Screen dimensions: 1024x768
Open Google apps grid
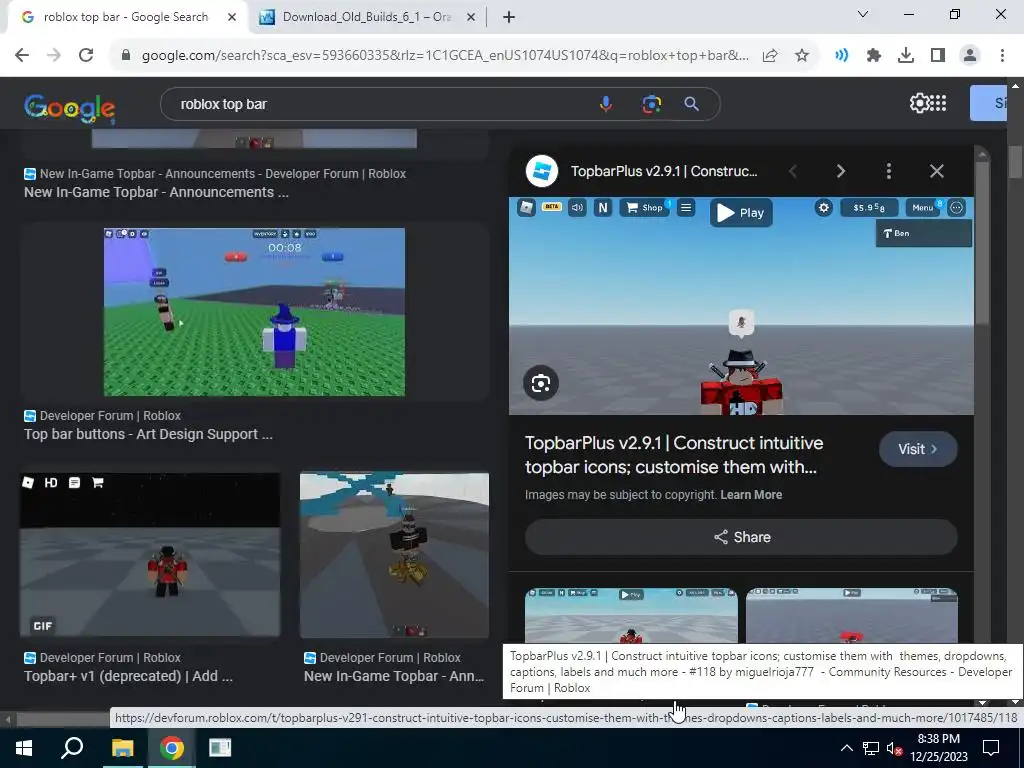[x=938, y=103]
